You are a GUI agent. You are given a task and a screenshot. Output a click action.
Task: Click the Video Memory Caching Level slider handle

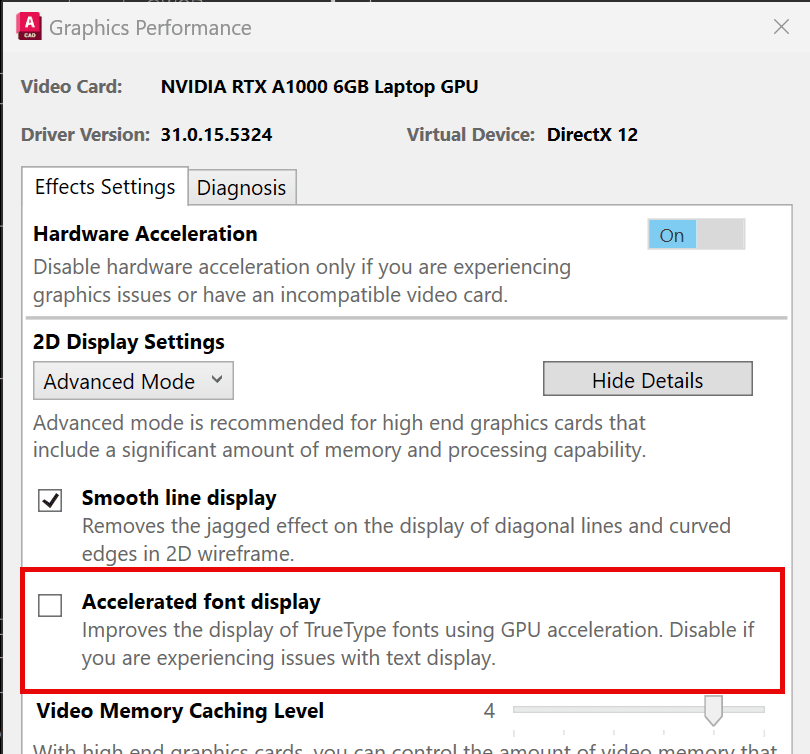[713, 710]
